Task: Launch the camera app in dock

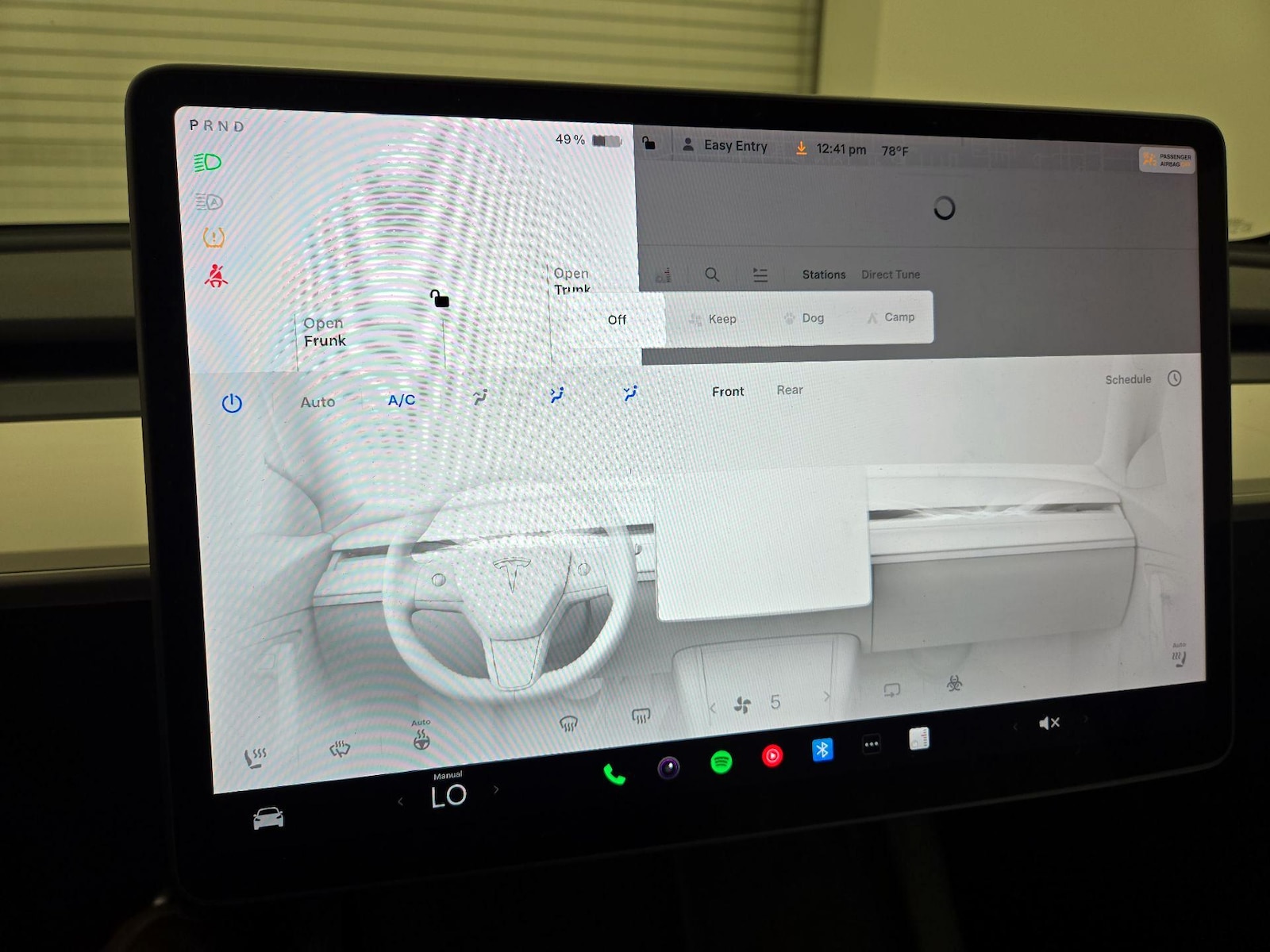Action: (x=668, y=767)
